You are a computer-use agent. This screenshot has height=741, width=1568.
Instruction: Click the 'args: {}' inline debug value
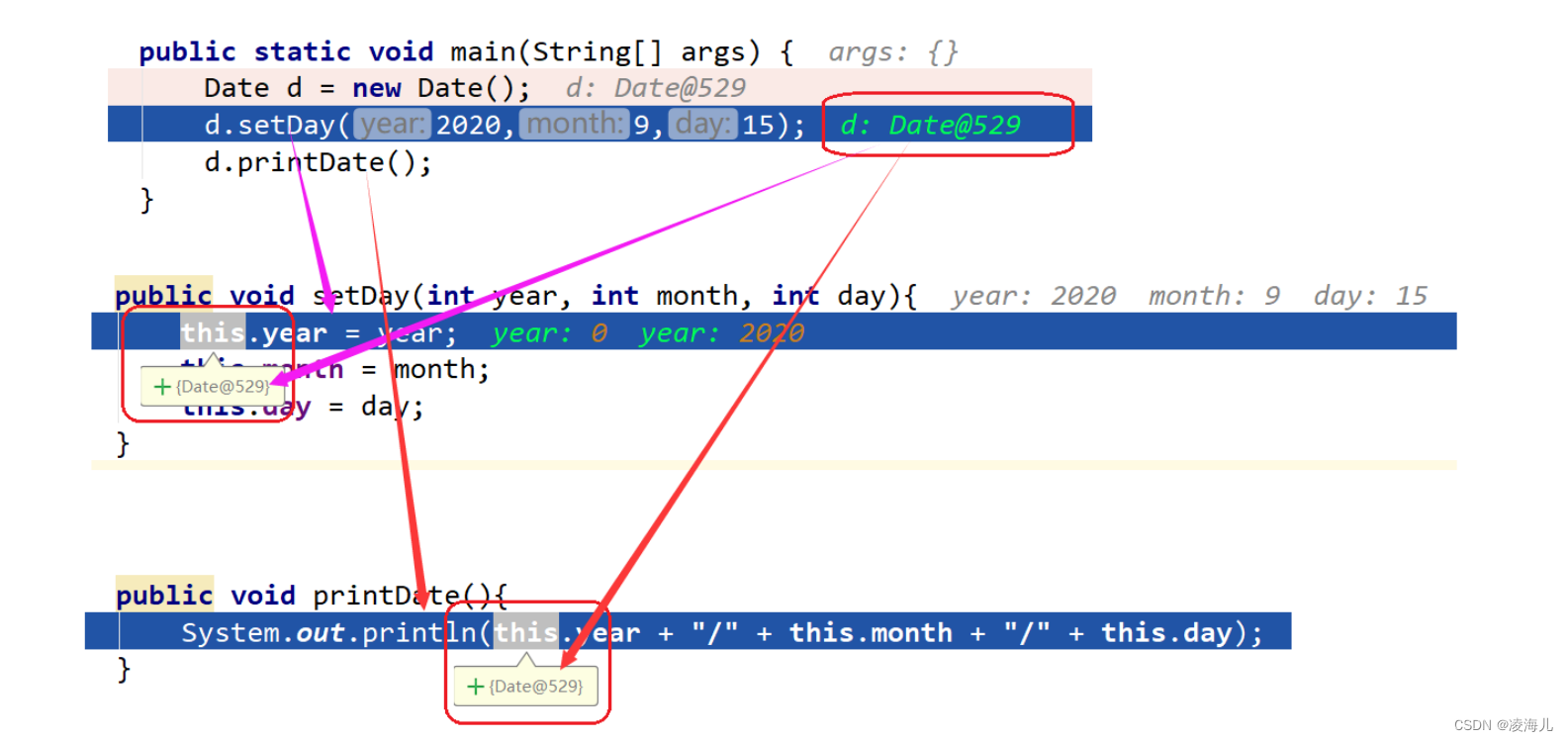pyautogui.click(x=893, y=51)
